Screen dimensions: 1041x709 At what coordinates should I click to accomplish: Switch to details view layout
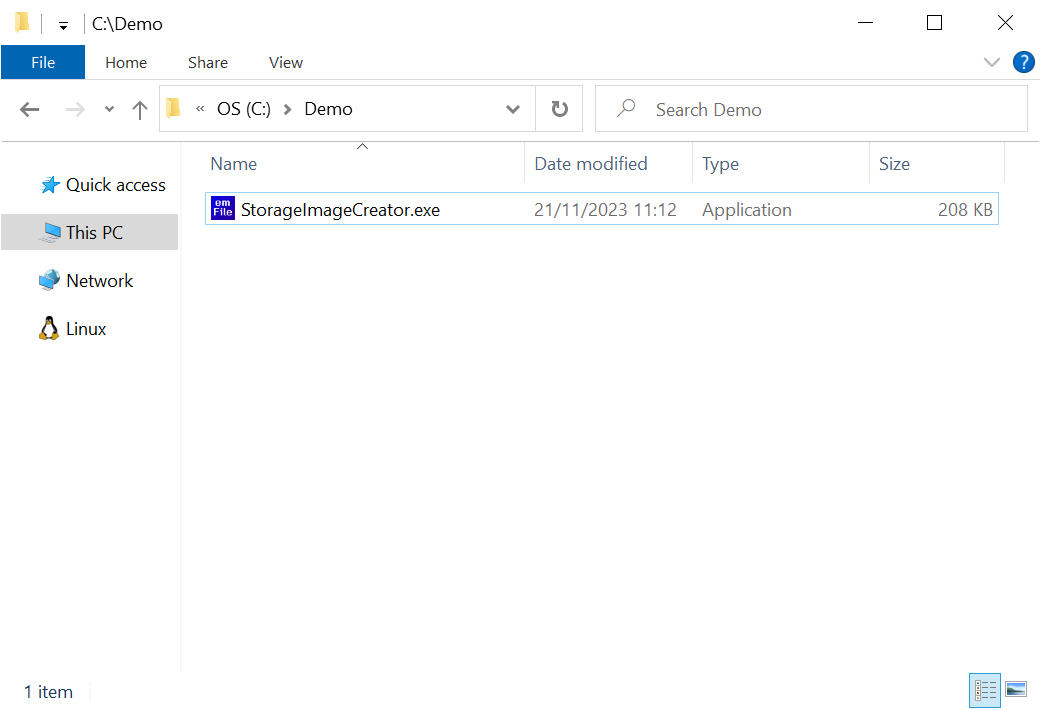point(985,690)
